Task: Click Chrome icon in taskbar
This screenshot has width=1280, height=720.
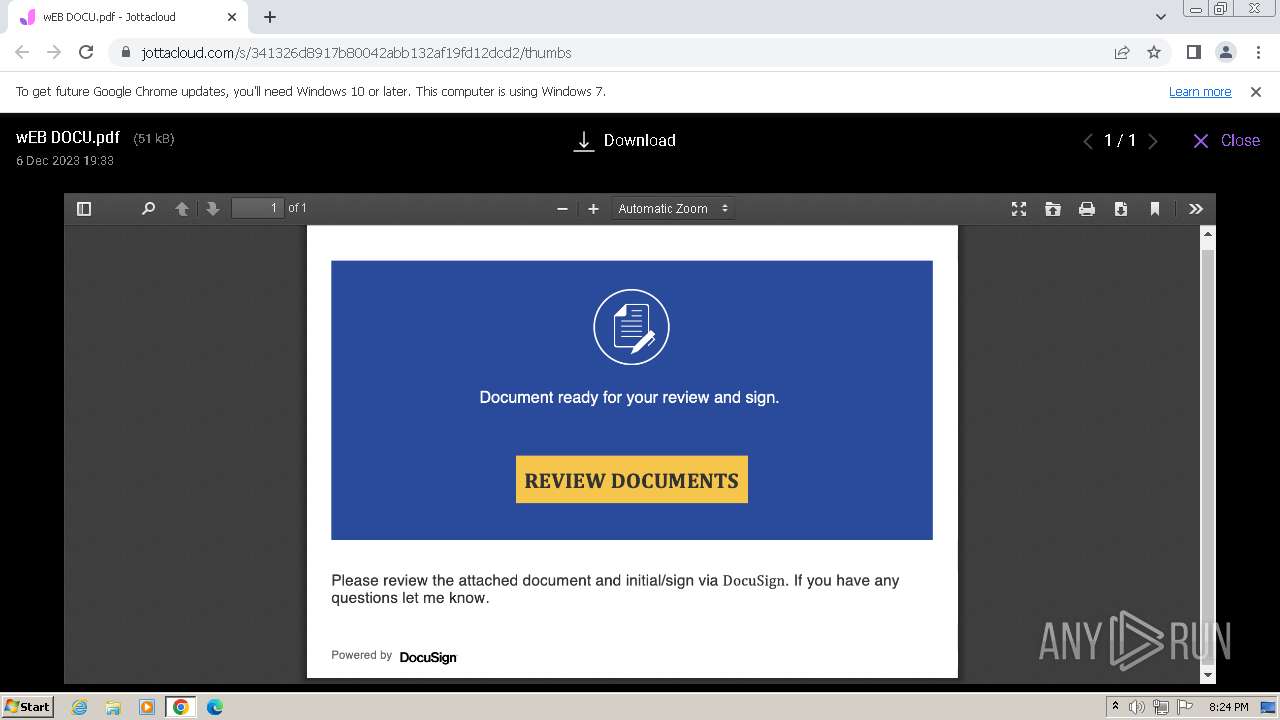Action: (181, 707)
